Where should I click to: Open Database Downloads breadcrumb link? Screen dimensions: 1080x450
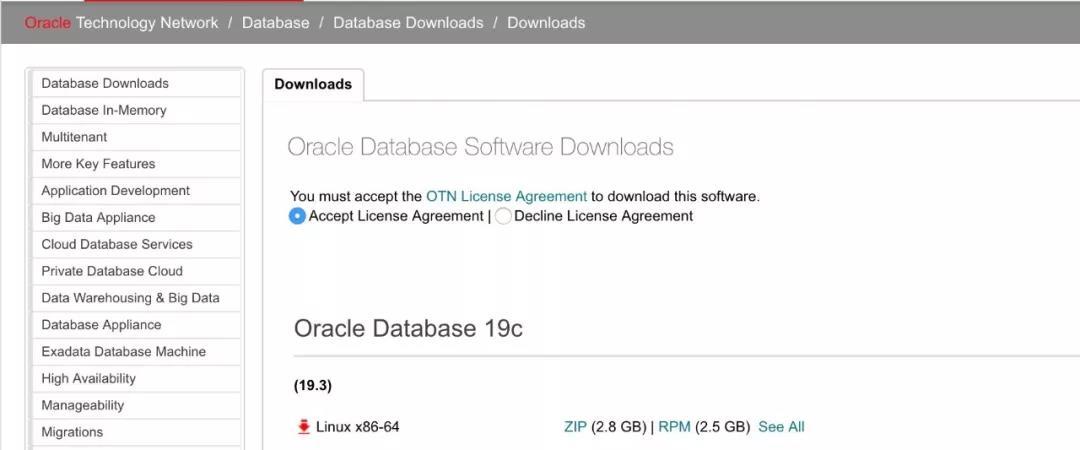click(408, 22)
